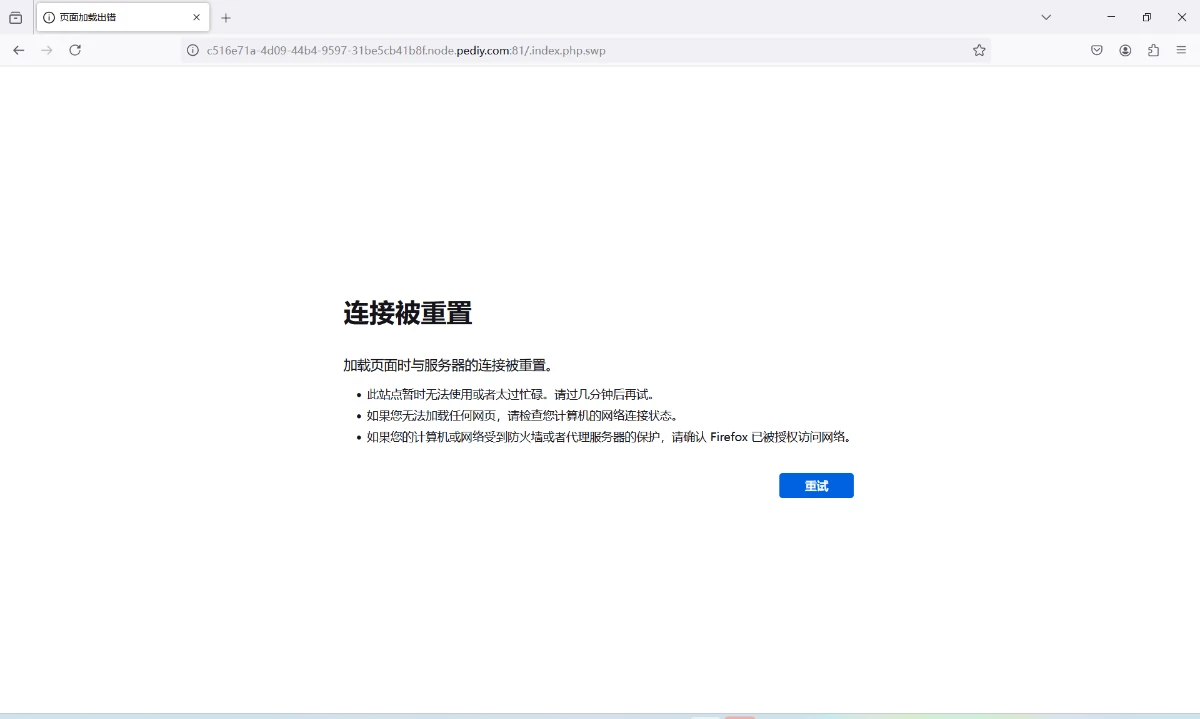Bookmark this page with the star icon
The width and height of the screenshot is (1200, 719).
(979, 50)
